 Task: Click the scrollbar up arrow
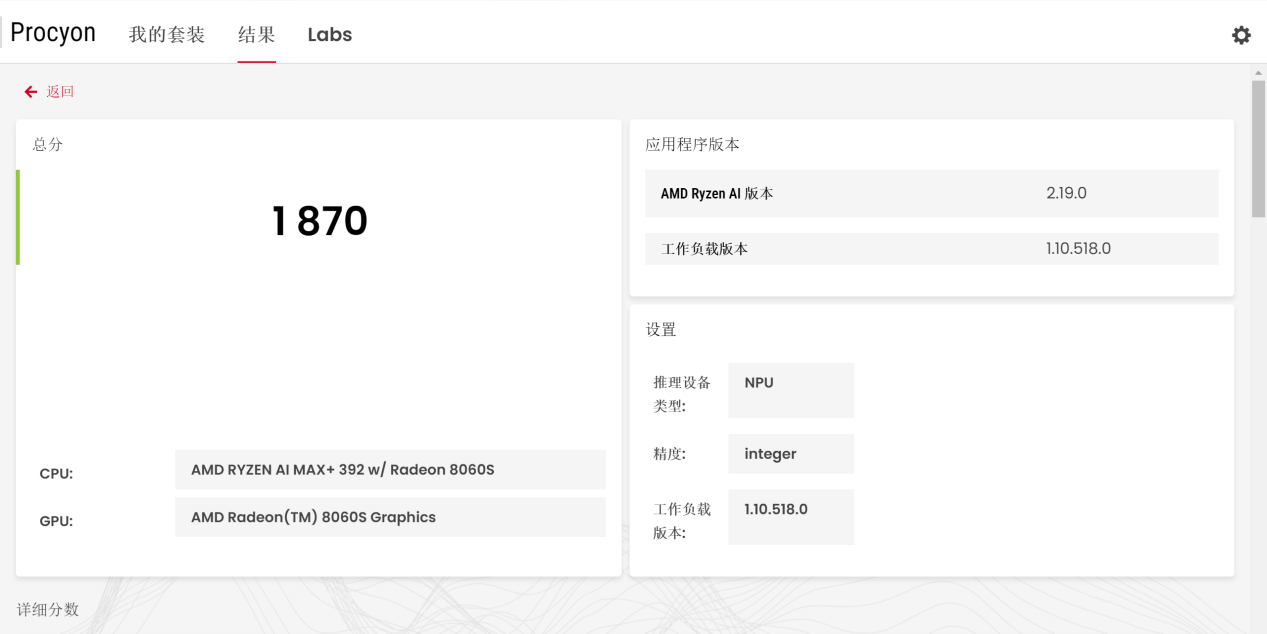coord(1258,73)
